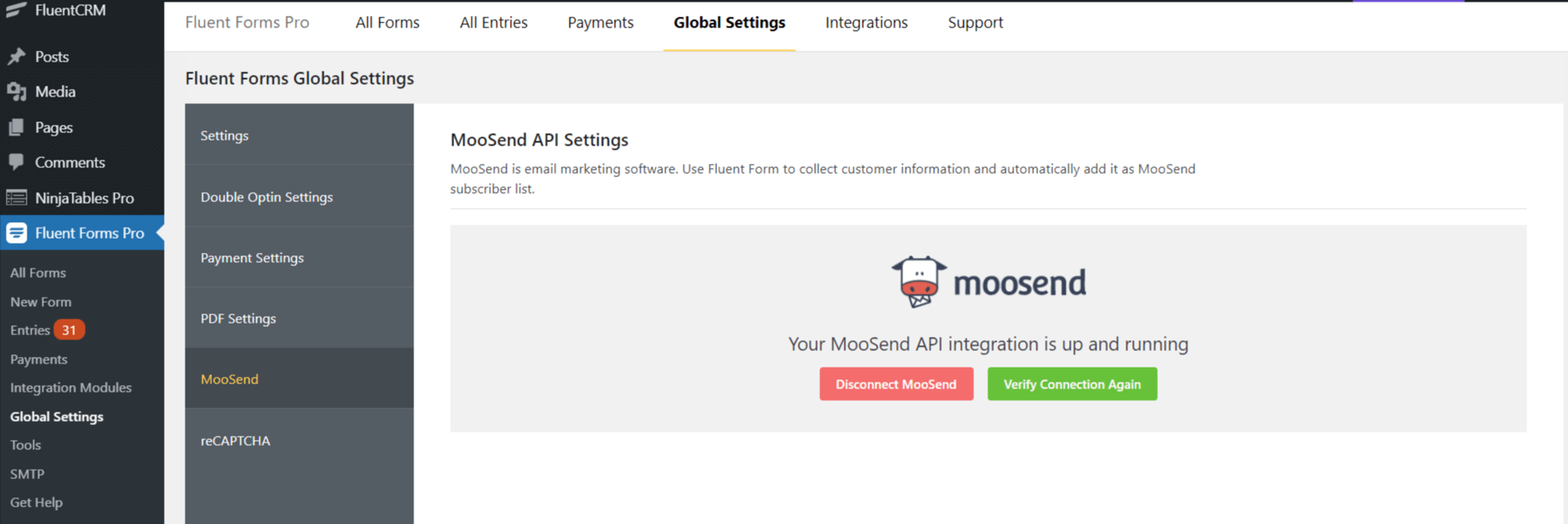
Task: Click Fluent Forms Pro top nav title
Action: point(247,22)
